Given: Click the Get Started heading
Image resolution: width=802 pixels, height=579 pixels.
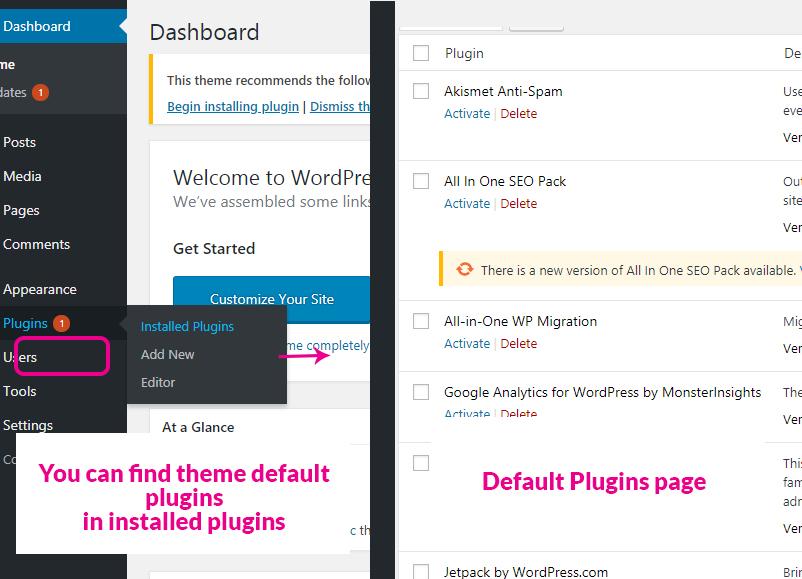Looking at the screenshot, I should coord(214,249).
